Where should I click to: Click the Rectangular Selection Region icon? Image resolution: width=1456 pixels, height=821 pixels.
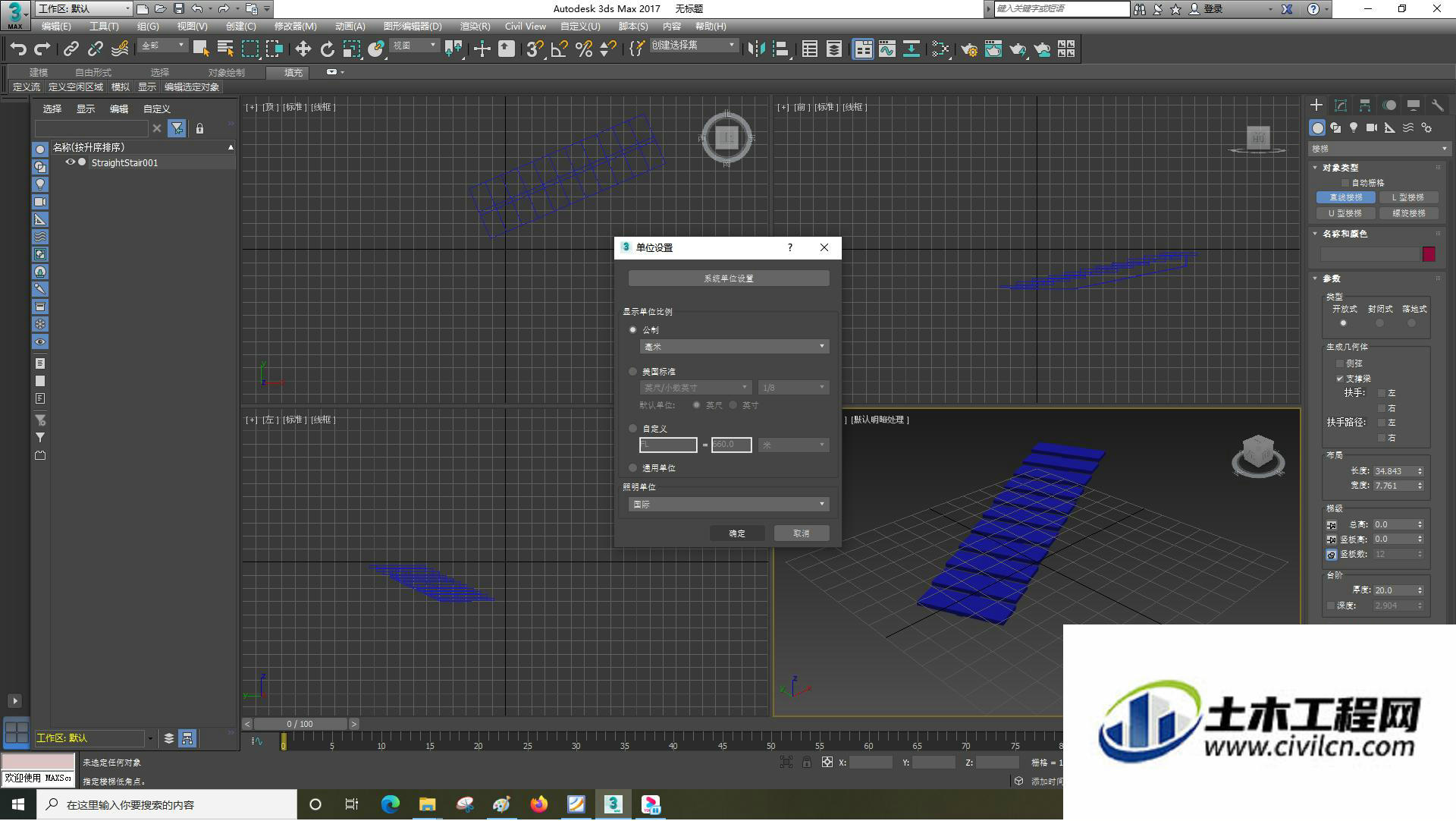pyautogui.click(x=249, y=49)
